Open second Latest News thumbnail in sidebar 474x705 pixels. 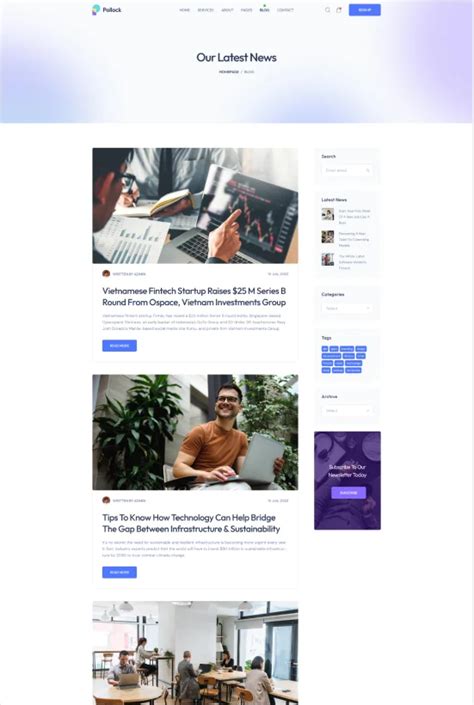point(327,236)
